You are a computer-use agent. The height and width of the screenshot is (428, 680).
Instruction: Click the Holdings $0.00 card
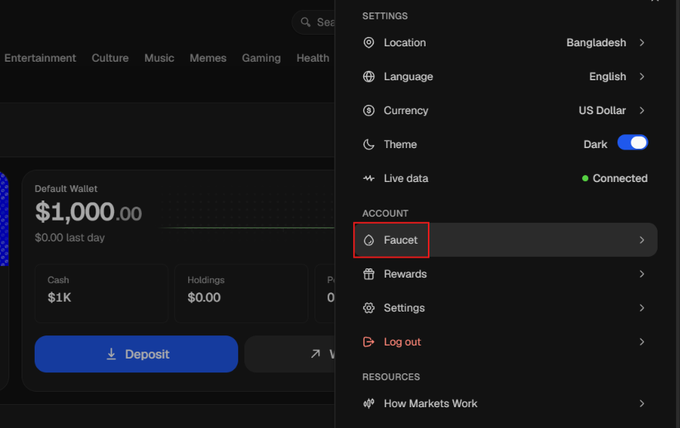click(241, 293)
